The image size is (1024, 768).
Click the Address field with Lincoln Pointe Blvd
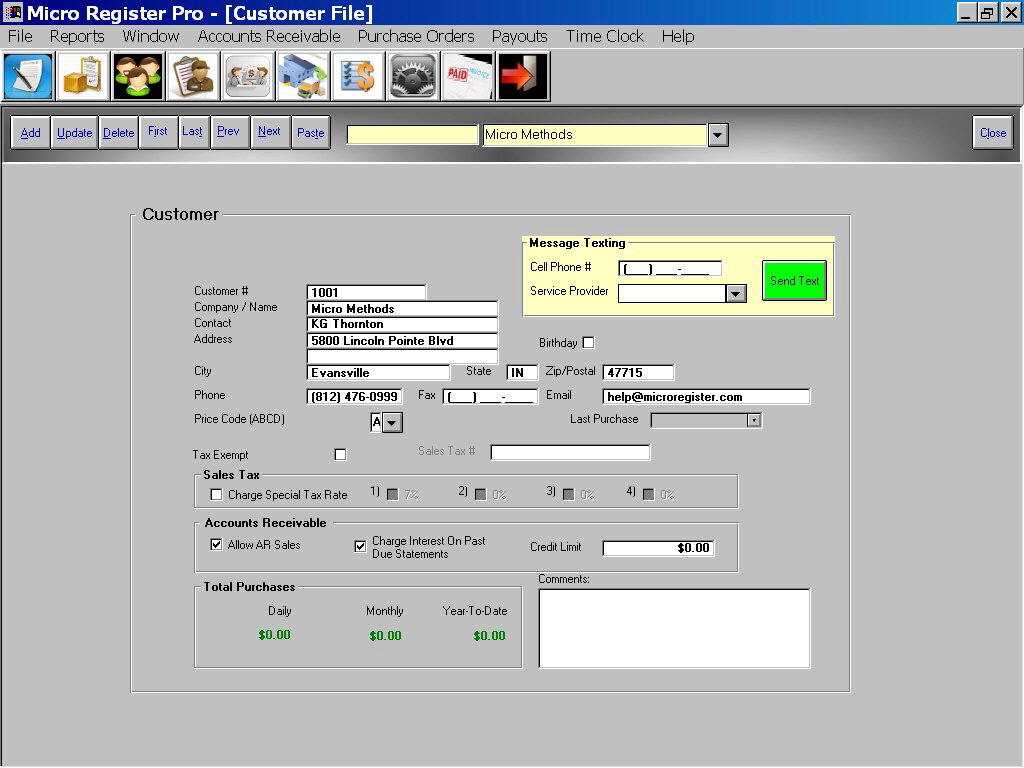click(x=402, y=340)
